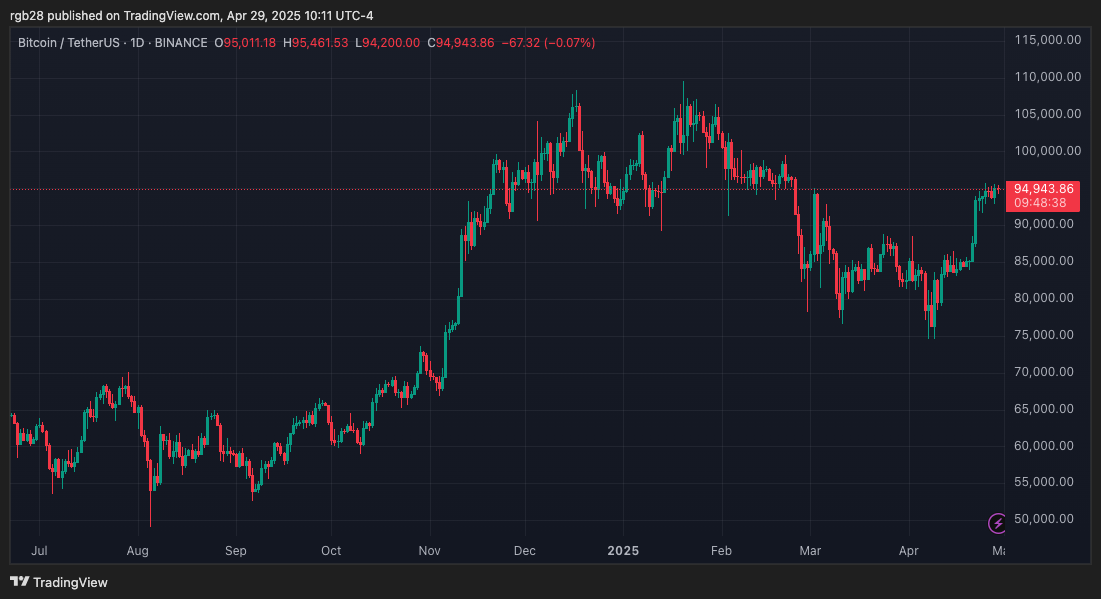Click the Mar label on time axis
This screenshot has height=599, width=1101.
pos(810,551)
